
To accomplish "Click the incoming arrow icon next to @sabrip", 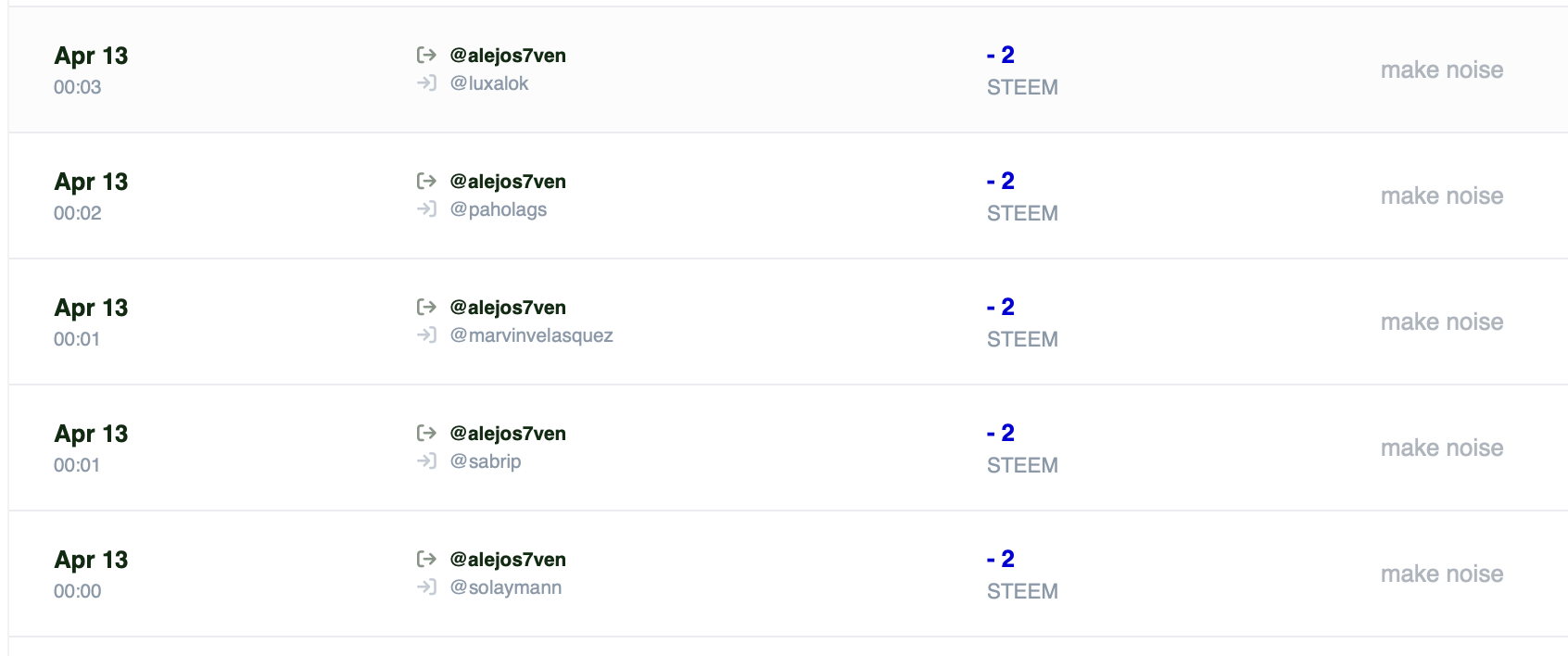I will click(x=426, y=460).
